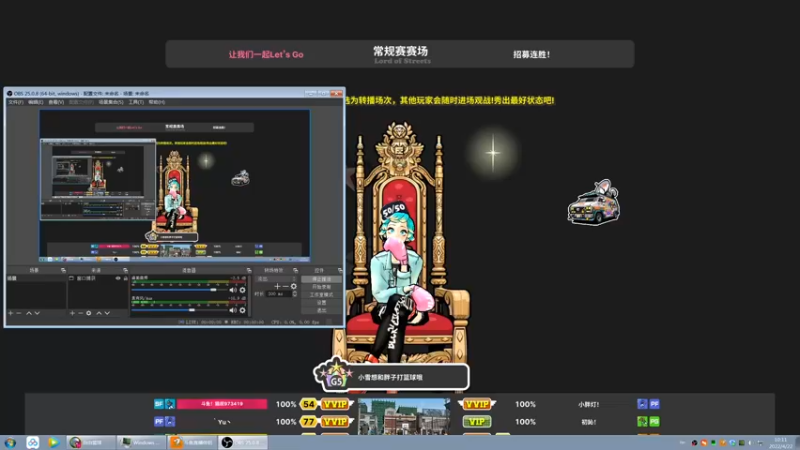Image resolution: width=800 pixels, height=450 pixels.
Task: Remove the selected scene with the minus icon
Action: [19, 313]
